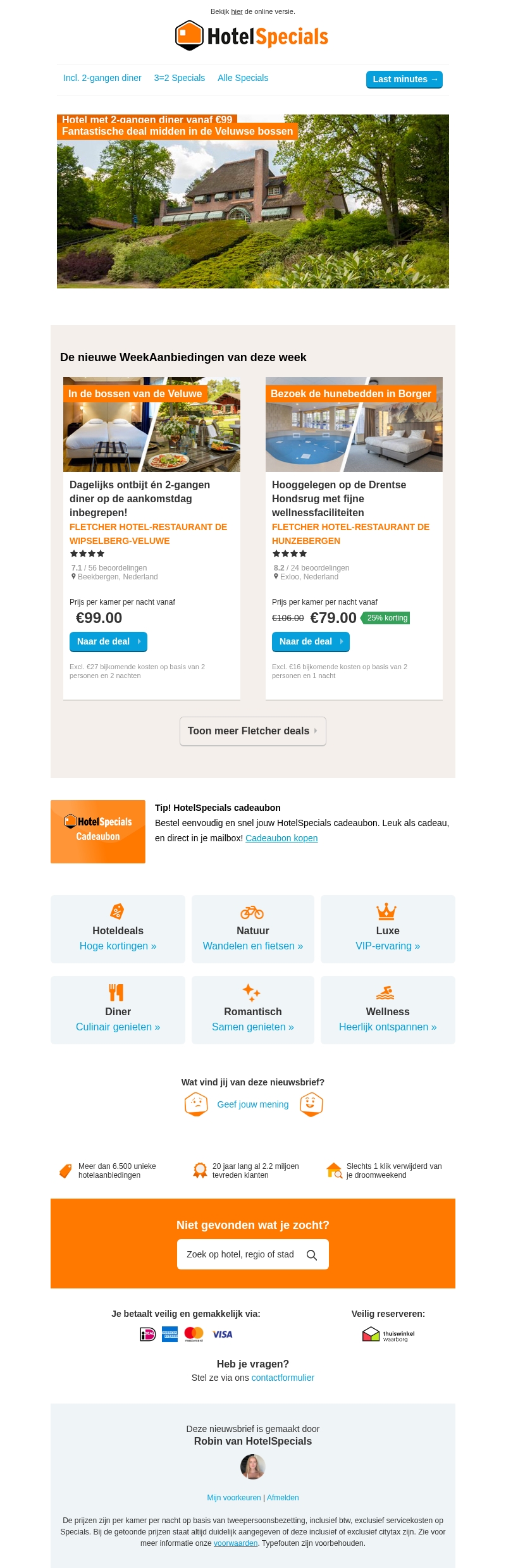Click the Wellness swimmer icon
This screenshot has height=1568, width=506.
385,992
